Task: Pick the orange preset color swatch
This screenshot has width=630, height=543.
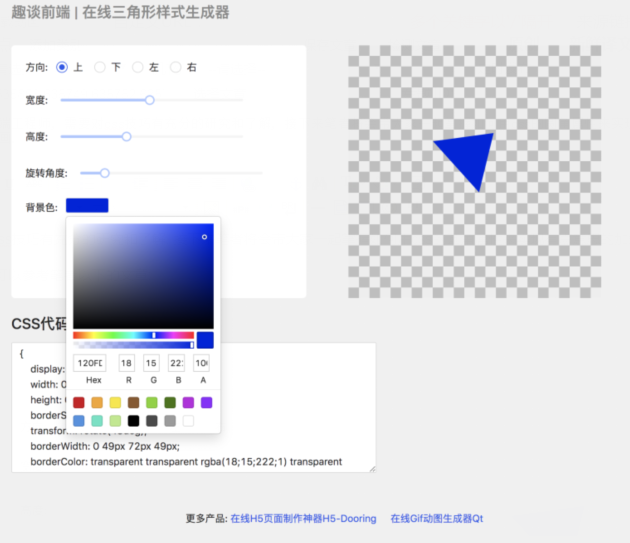Action: (x=97, y=402)
